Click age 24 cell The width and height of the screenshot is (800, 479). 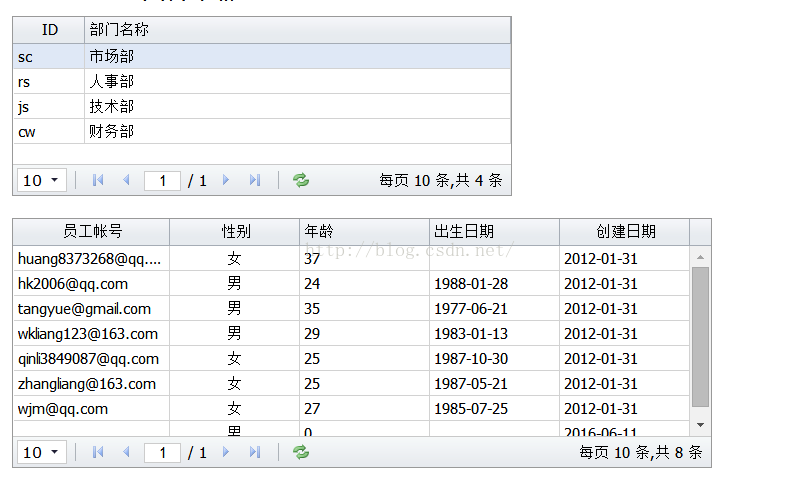click(x=365, y=283)
